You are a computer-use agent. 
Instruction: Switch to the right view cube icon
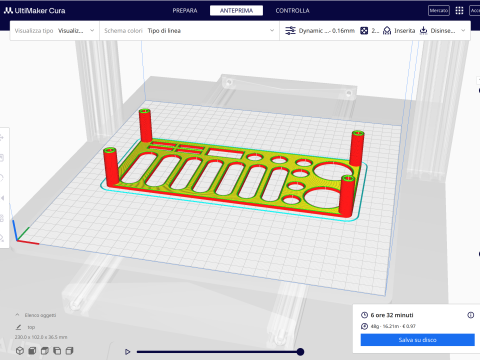(x=69, y=351)
